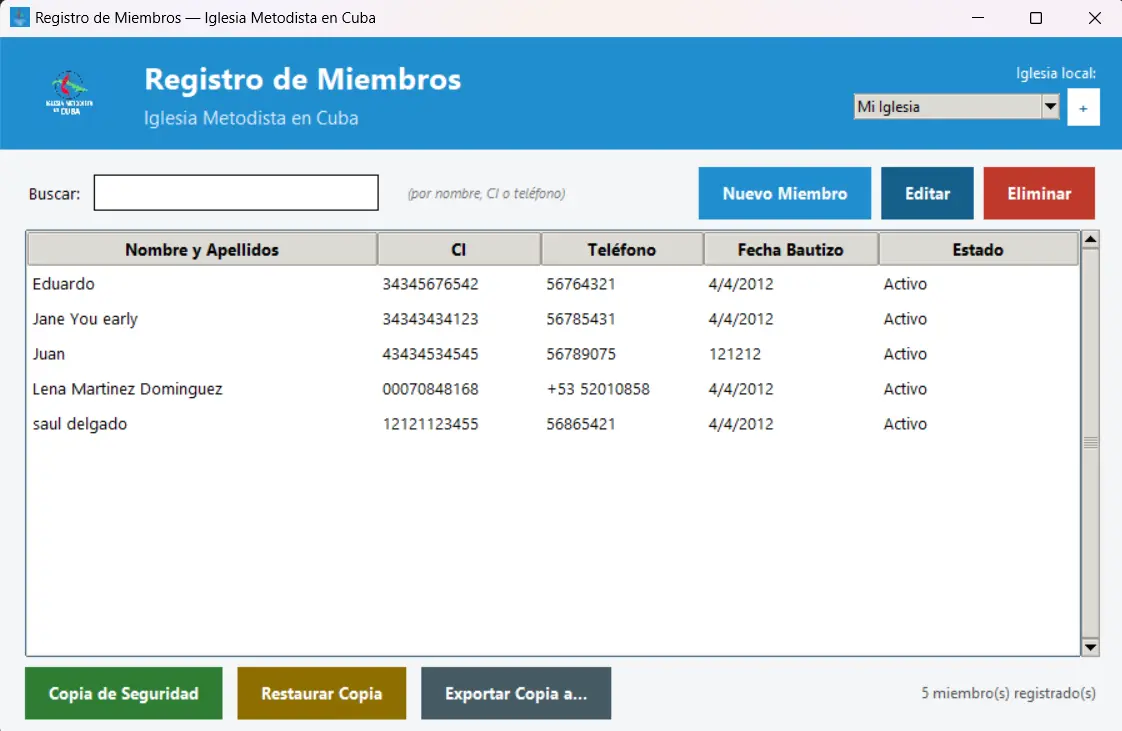The height and width of the screenshot is (731, 1122).
Task: Open Exportar Copia a... button
Action: [x=516, y=693]
